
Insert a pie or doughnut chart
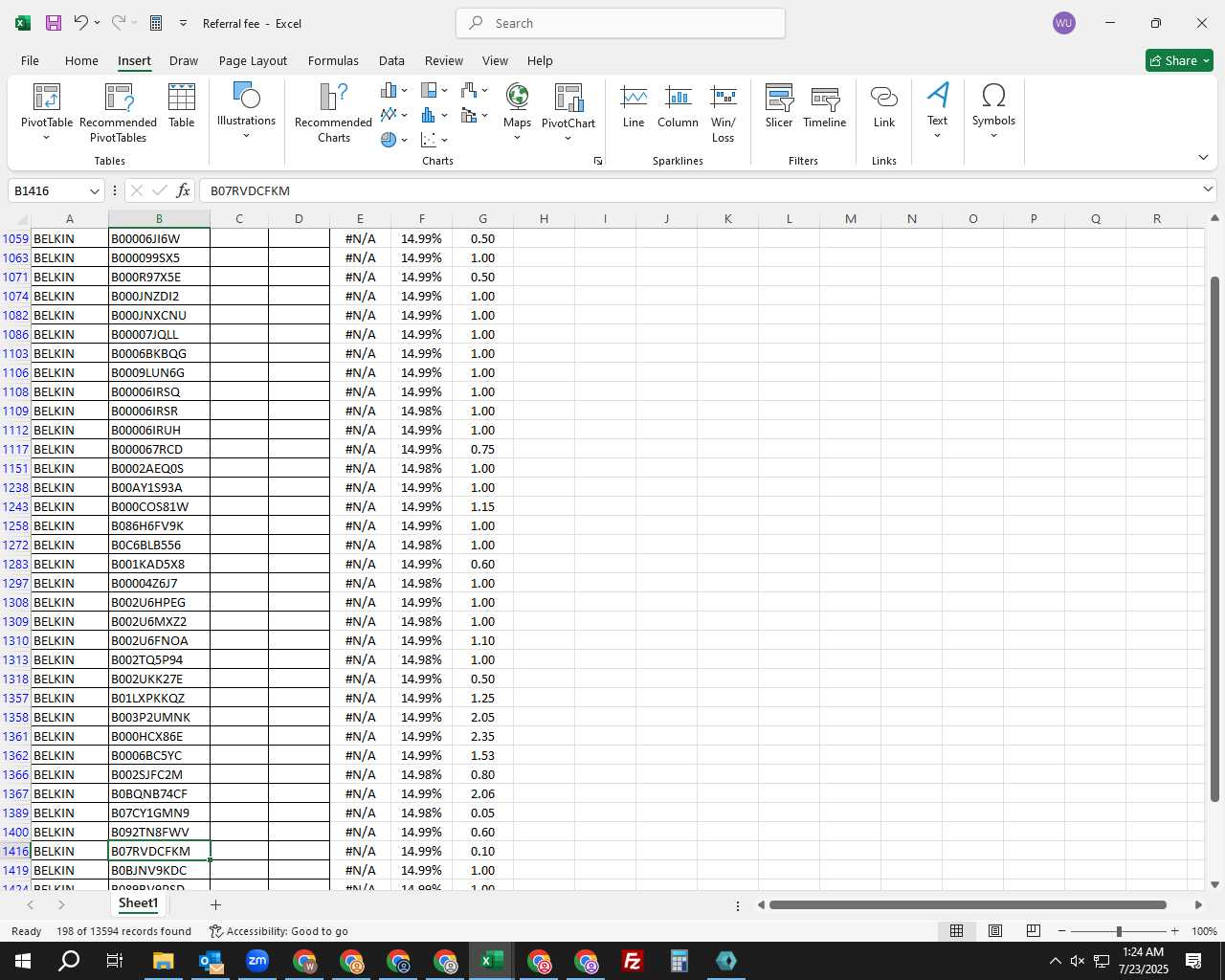(393, 140)
